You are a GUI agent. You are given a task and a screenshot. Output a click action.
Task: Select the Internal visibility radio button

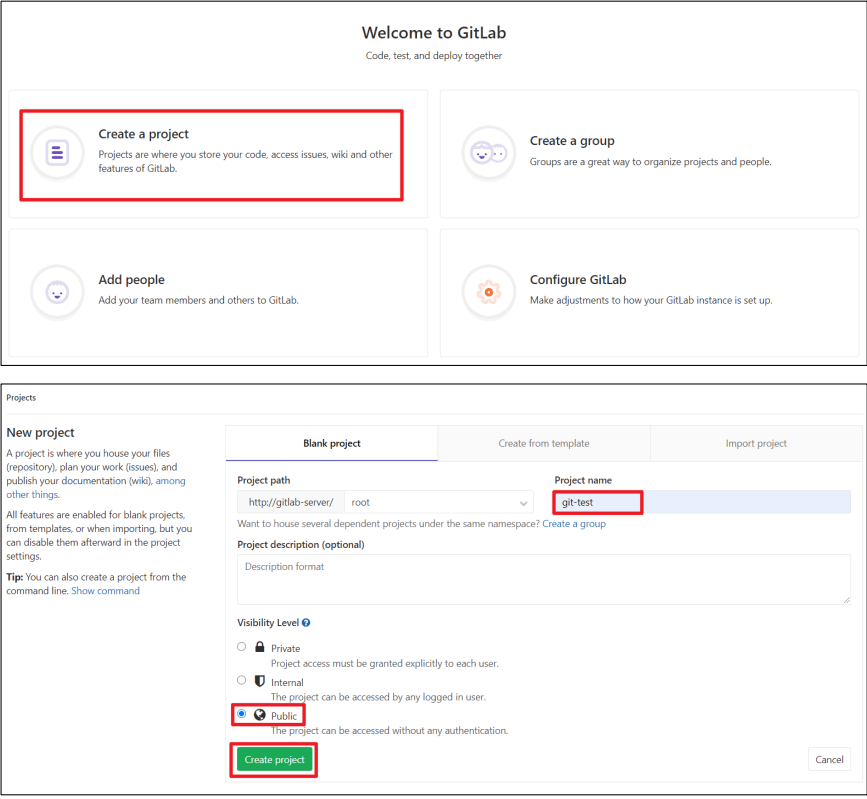point(242,680)
